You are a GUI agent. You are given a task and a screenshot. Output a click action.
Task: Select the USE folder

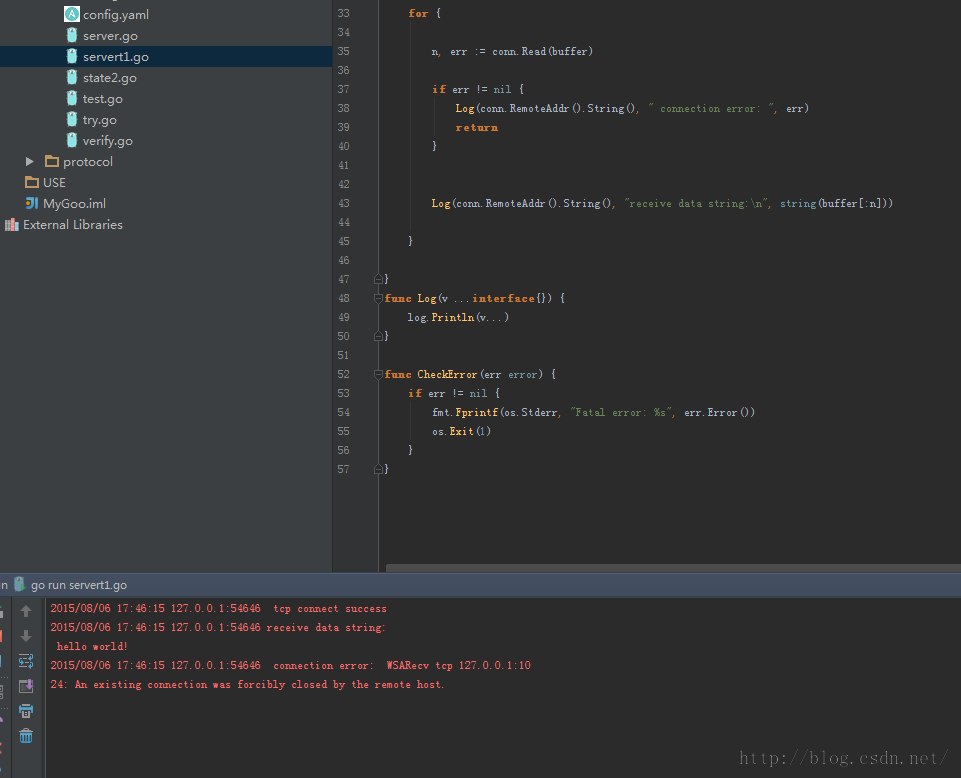tap(54, 183)
